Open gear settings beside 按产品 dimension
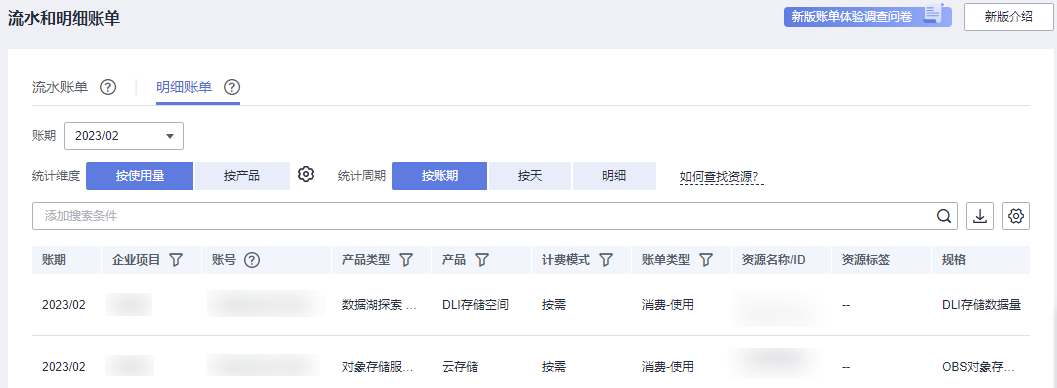 point(306,174)
